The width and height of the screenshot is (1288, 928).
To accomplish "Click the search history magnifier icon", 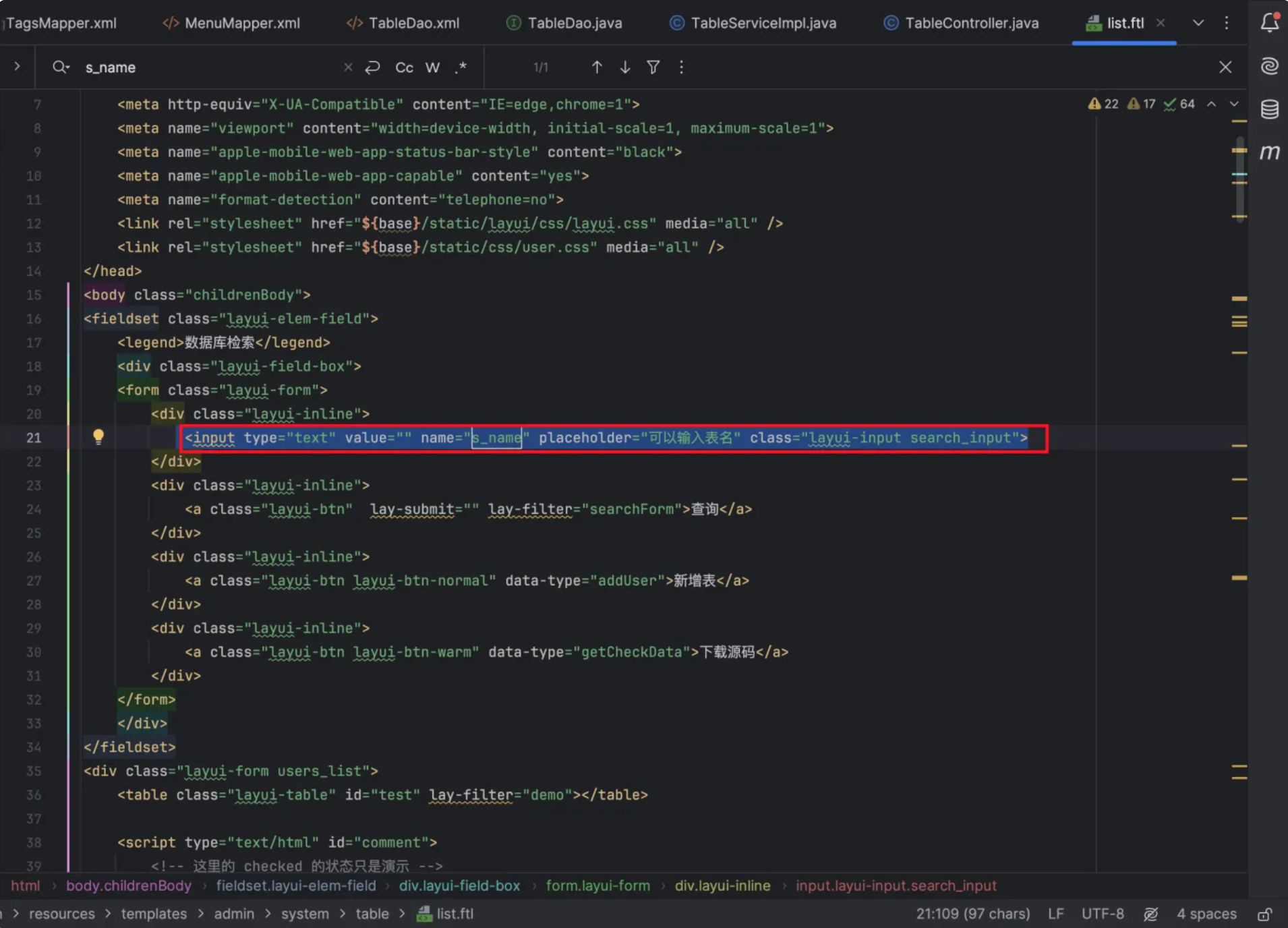I will click(x=61, y=67).
